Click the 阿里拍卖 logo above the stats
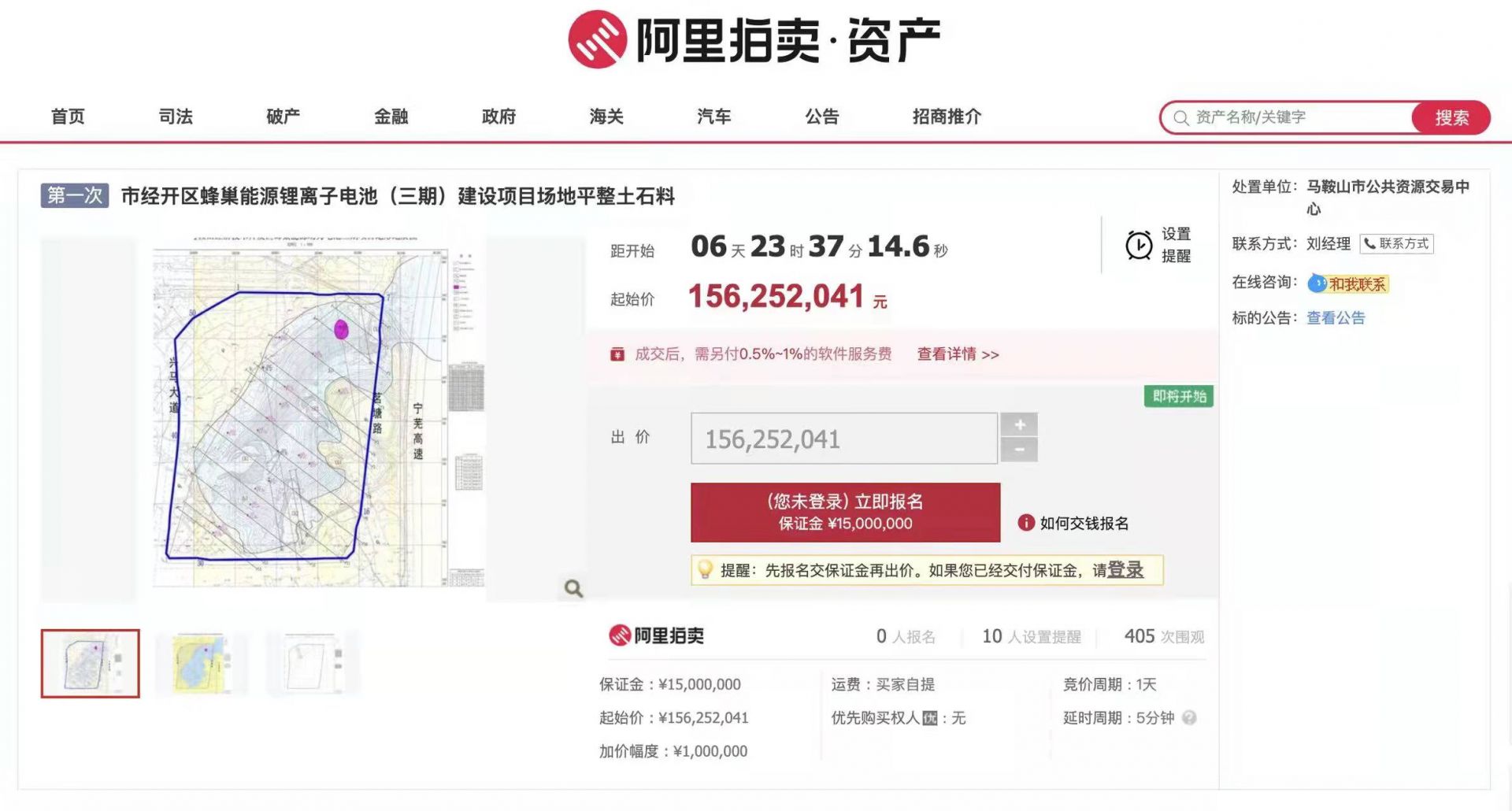 (656, 635)
